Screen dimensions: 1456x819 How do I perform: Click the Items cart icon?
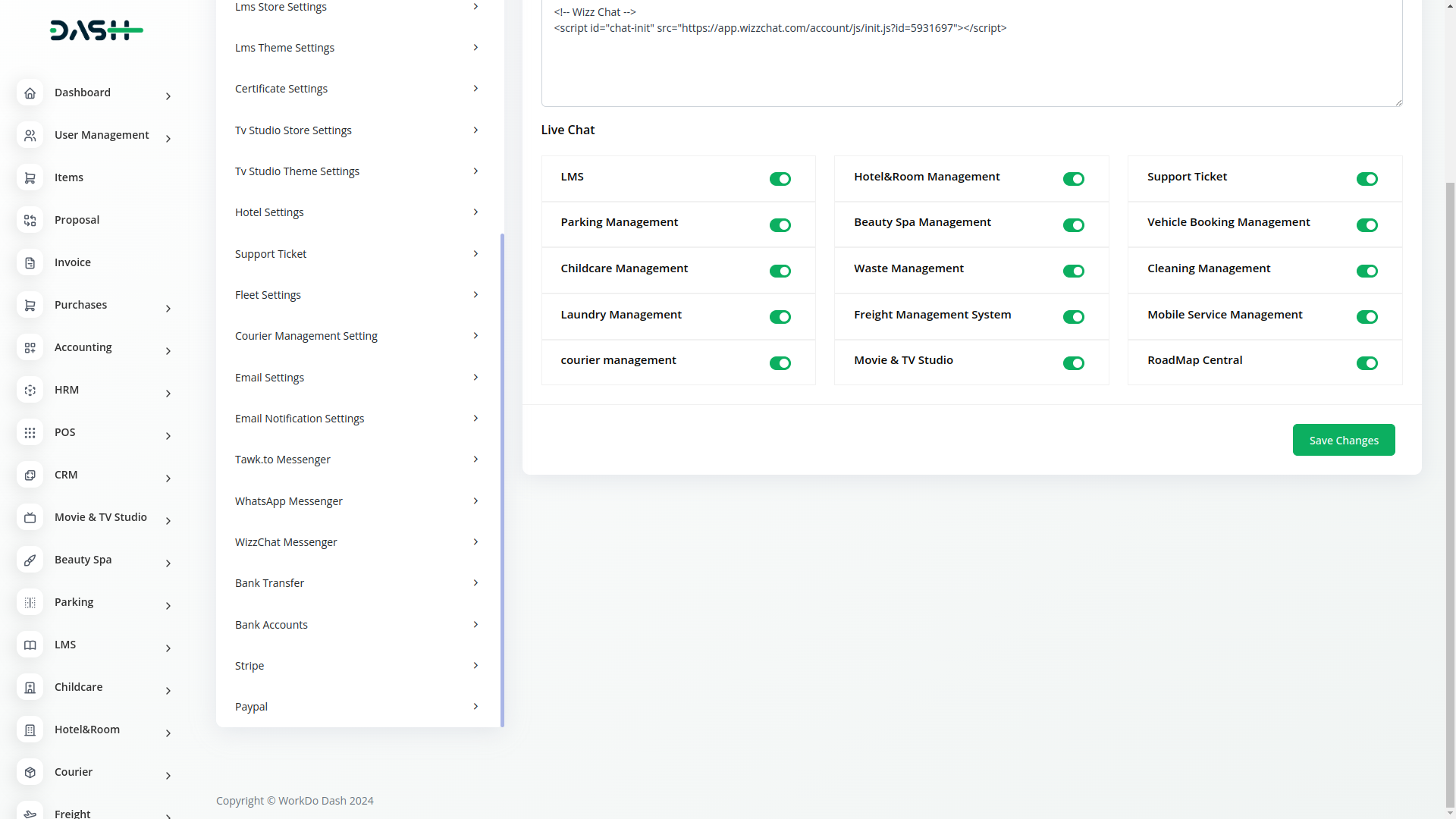pyautogui.click(x=30, y=177)
